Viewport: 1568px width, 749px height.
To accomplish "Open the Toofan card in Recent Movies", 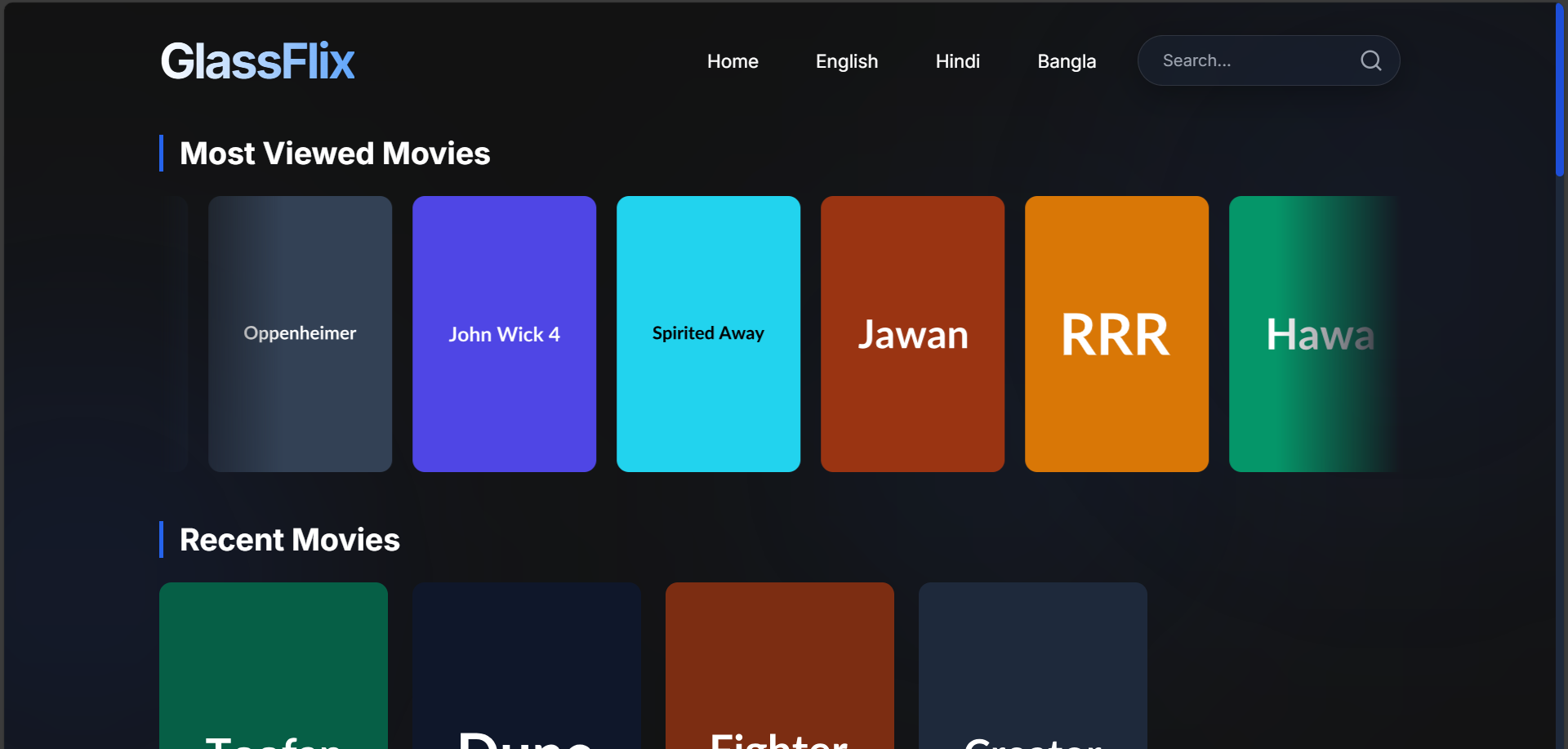I will coord(274,666).
